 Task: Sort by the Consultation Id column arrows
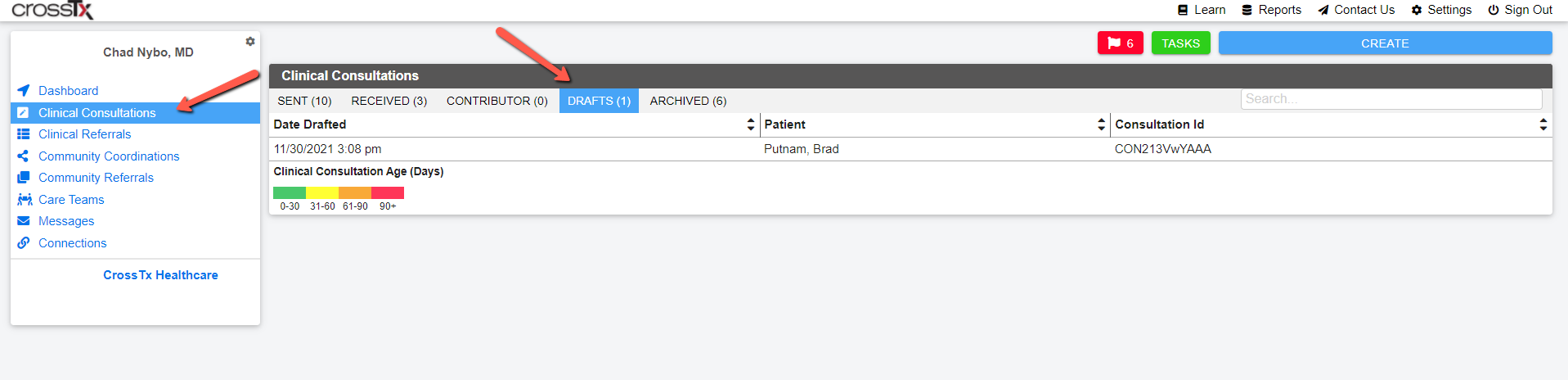[x=1543, y=124]
